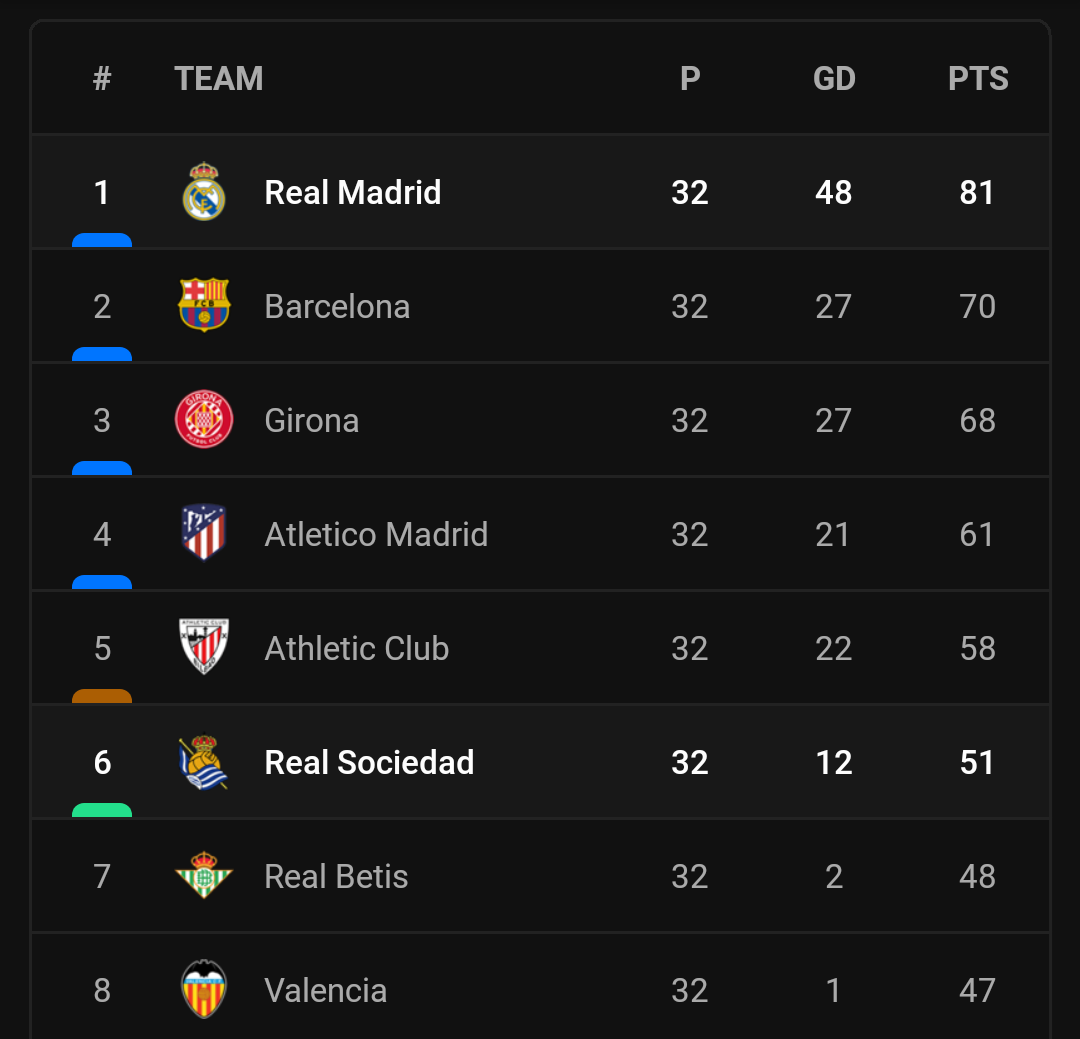The image size is (1080, 1039).
Task: Click the green indicator bar under Real Sociedad
Action: point(101,811)
